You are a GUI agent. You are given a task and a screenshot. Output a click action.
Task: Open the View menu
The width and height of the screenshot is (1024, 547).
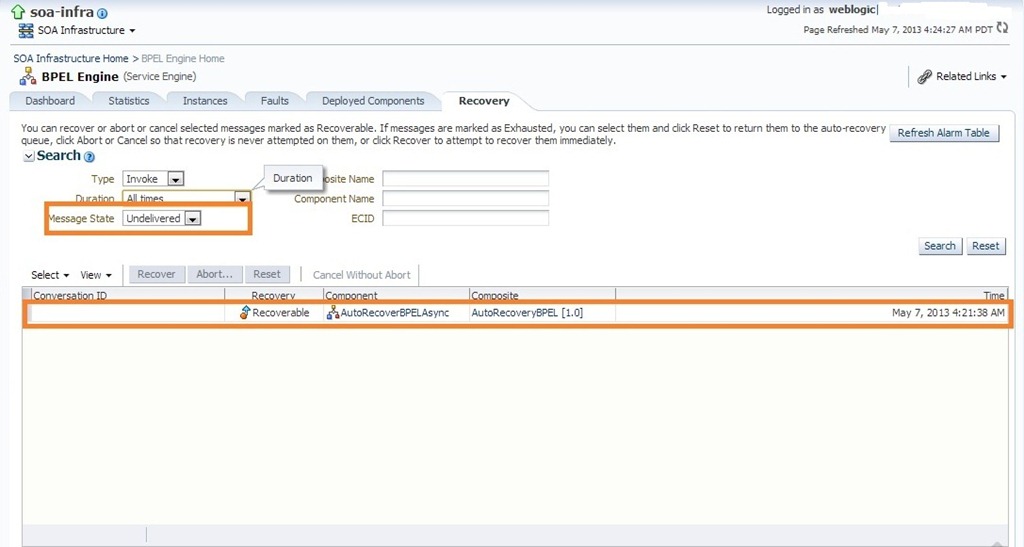coord(95,275)
